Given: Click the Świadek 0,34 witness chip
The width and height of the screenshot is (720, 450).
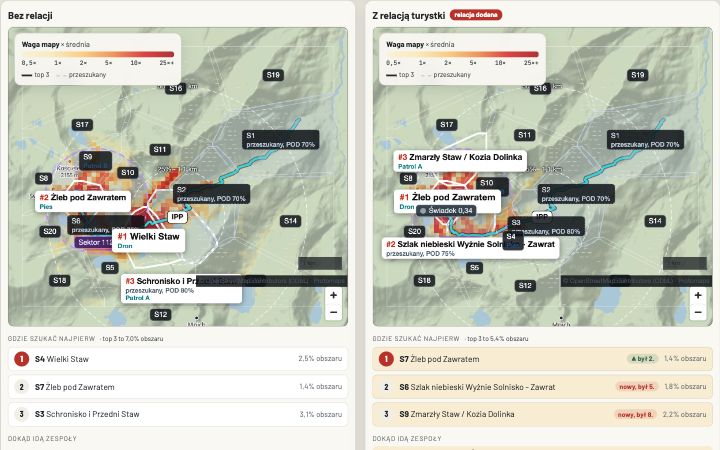Looking at the screenshot, I should pos(446,210).
